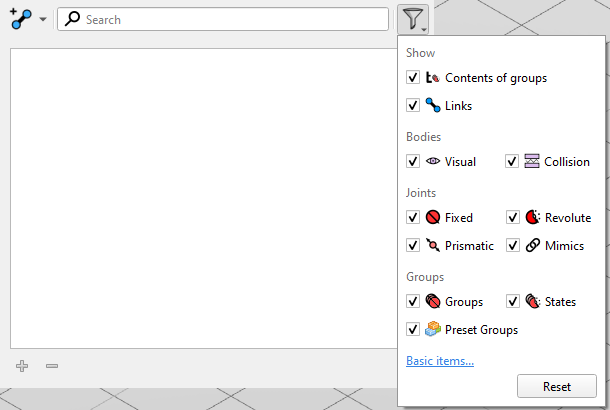Click the add link icon in toolbar
Image resolution: width=610 pixels, height=410 pixels.
pyautogui.click(x=21, y=19)
